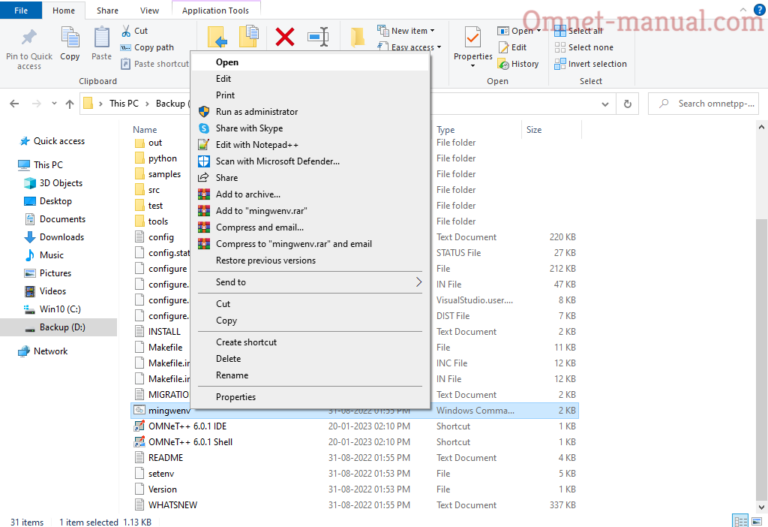The height and width of the screenshot is (527, 768).
Task: Click Select all in ribbon
Action: tap(578, 31)
